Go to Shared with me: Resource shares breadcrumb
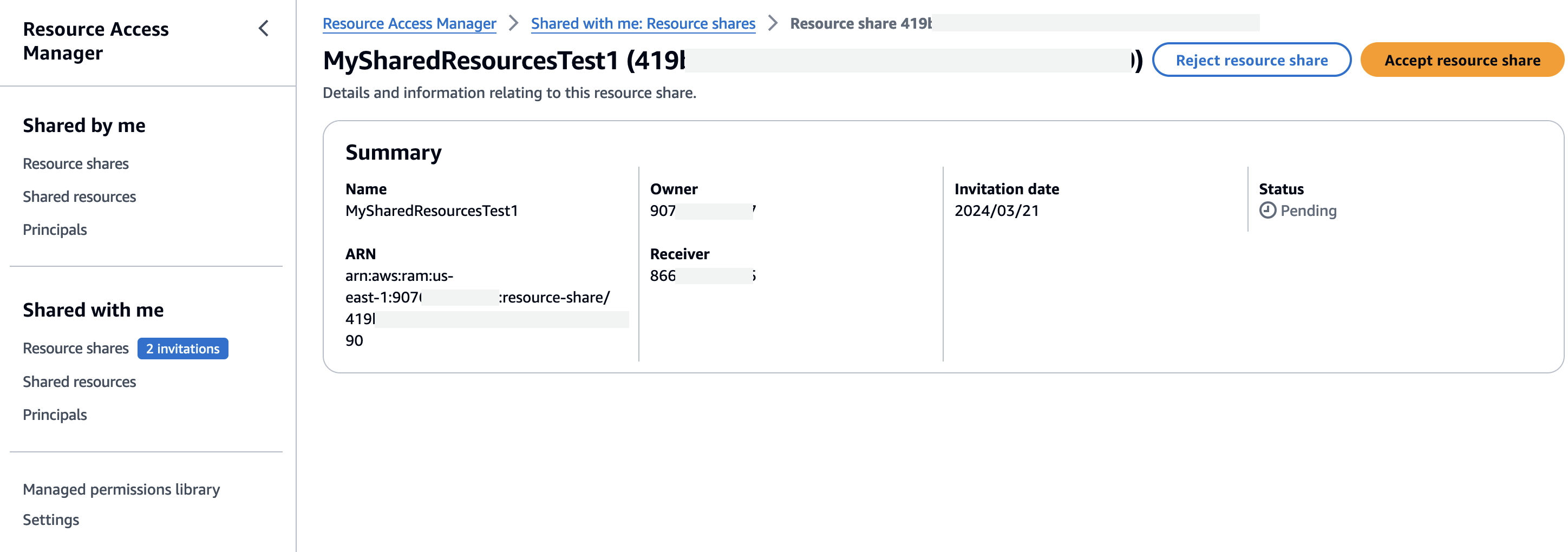This screenshot has height=552, width=1568. pyautogui.click(x=642, y=24)
